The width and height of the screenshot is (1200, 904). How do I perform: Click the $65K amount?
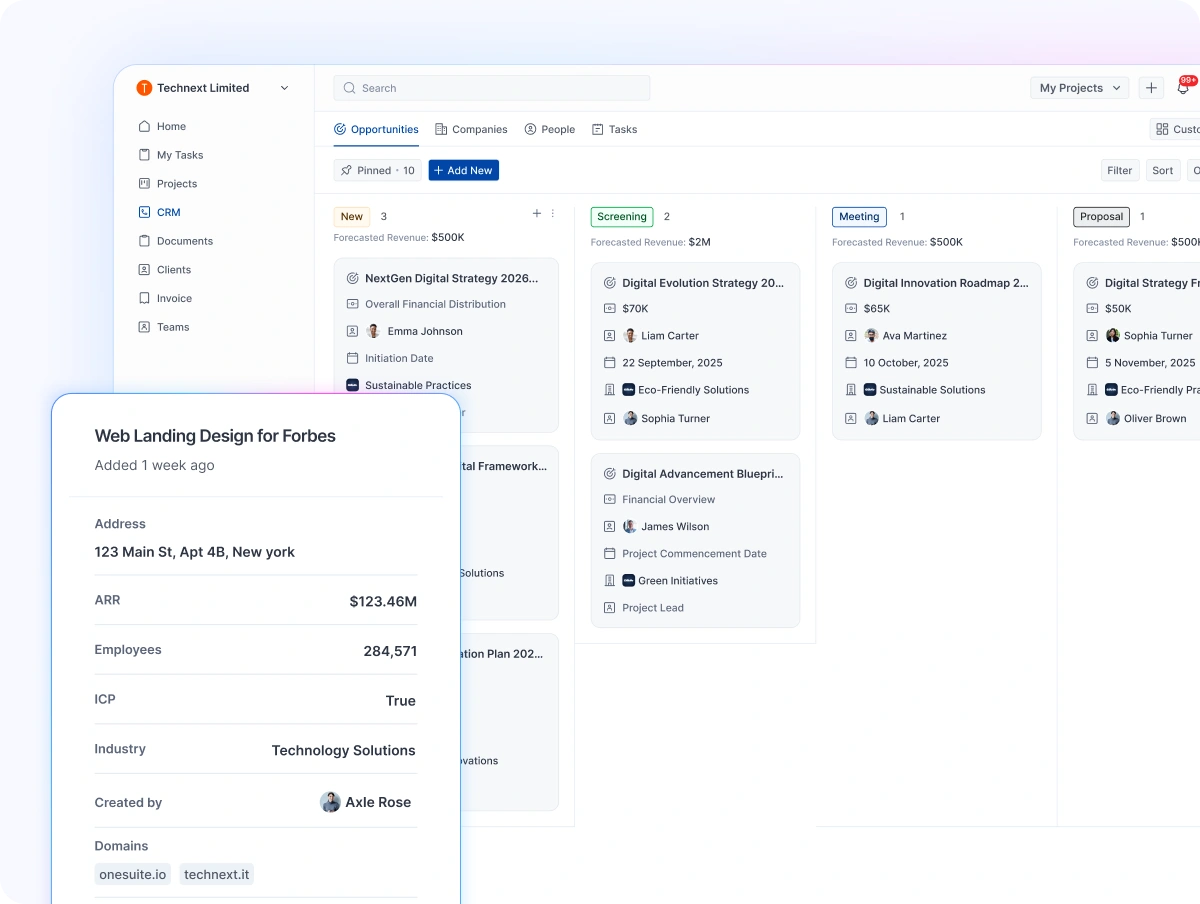point(877,309)
